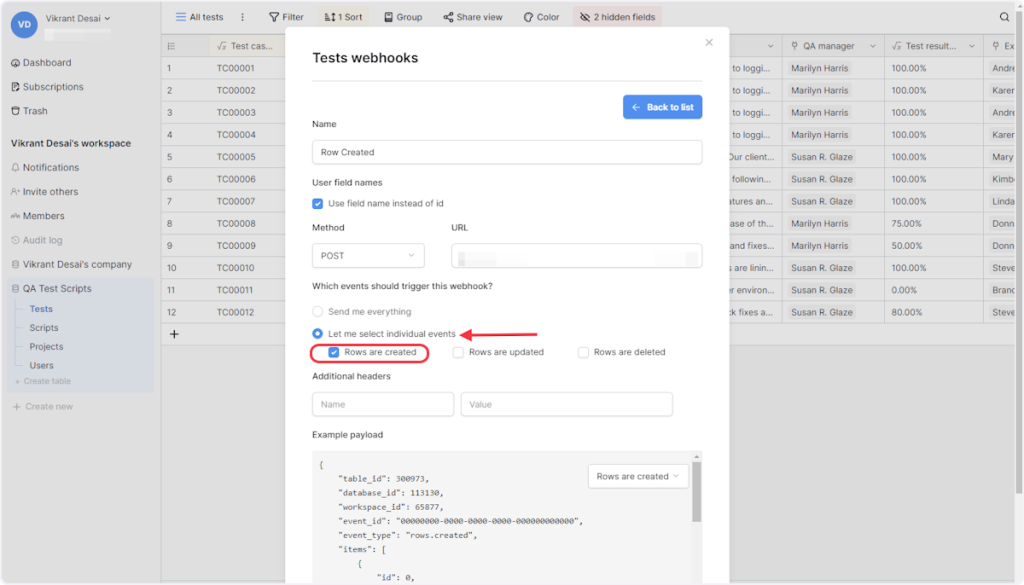
Task: Click the search magnifier icon
Action: [1004, 17]
